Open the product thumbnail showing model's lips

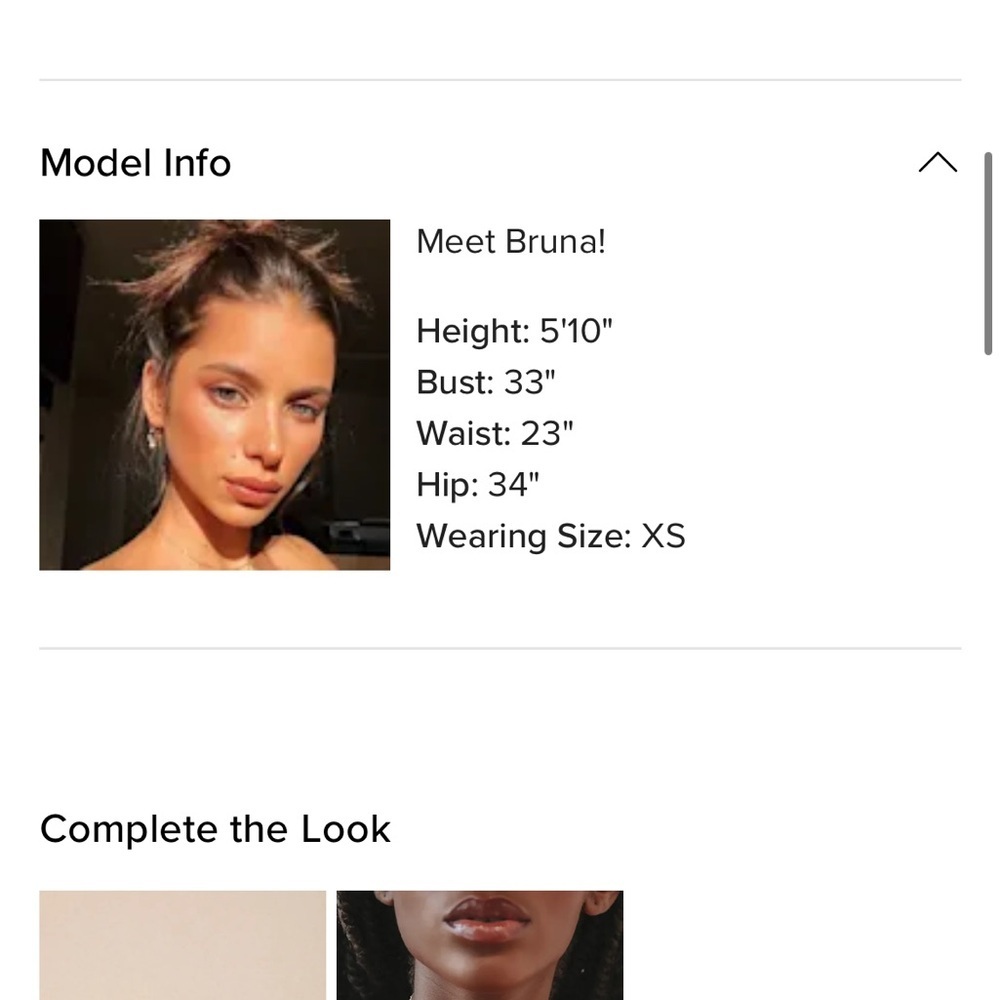(x=480, y=945)
